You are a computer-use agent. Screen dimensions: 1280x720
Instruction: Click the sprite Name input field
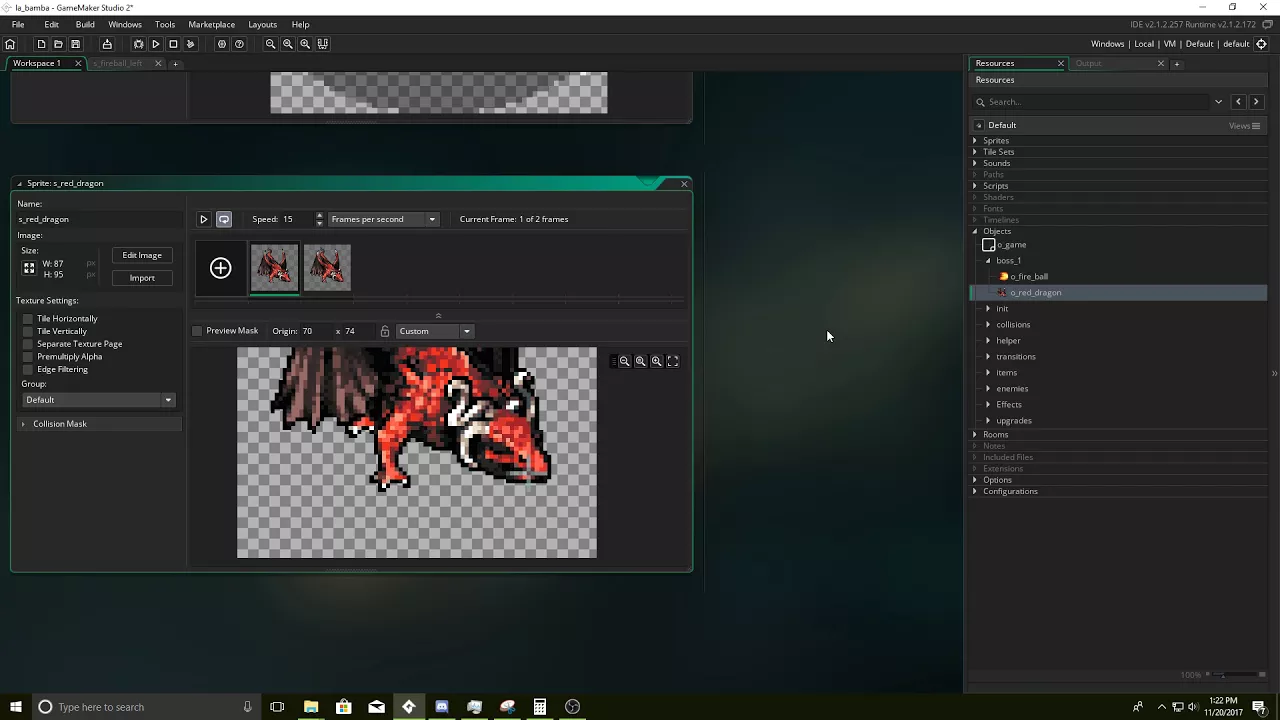[98, 219]
